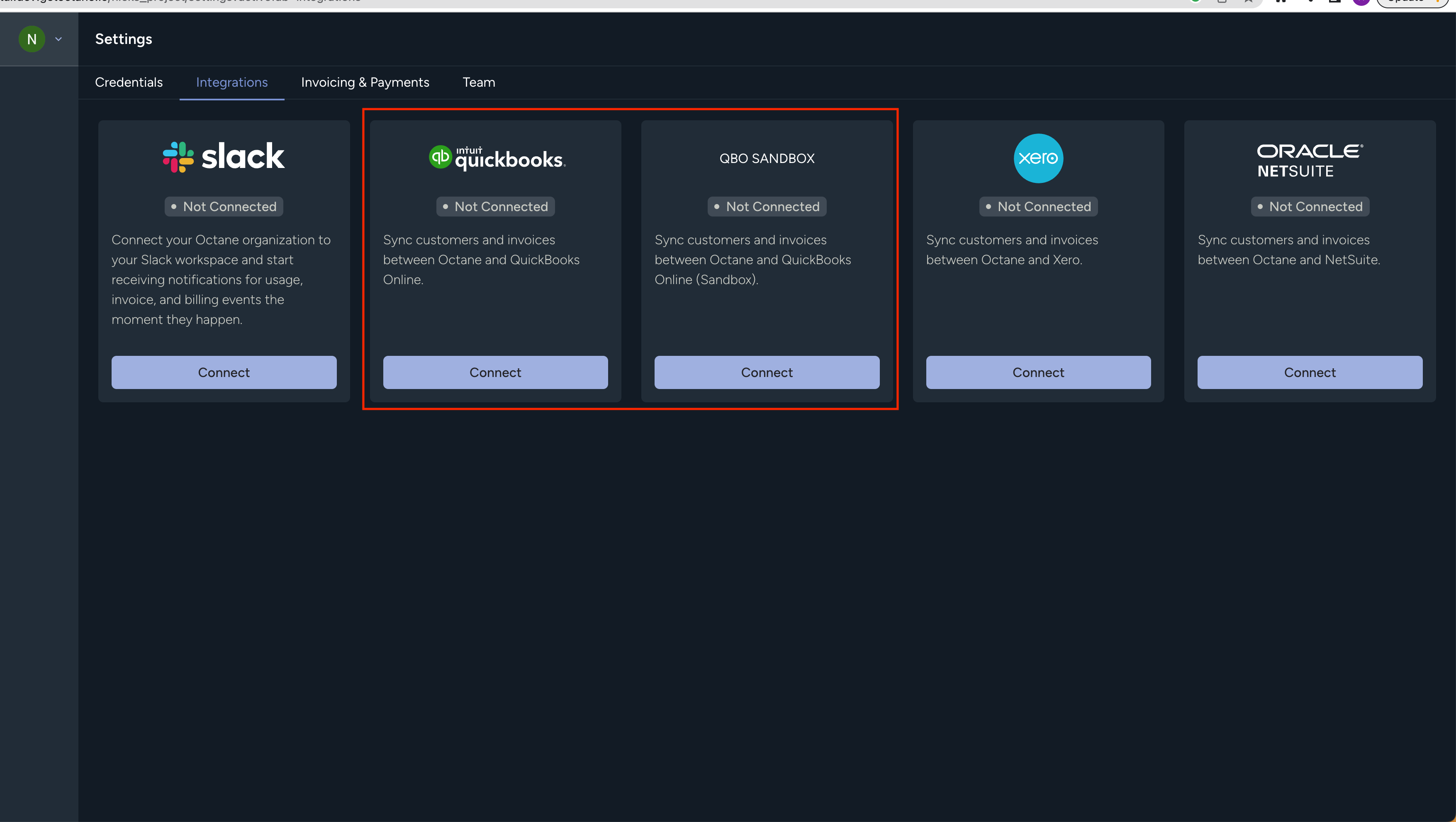
Task: Click the Slack logo
Action: 224,157
